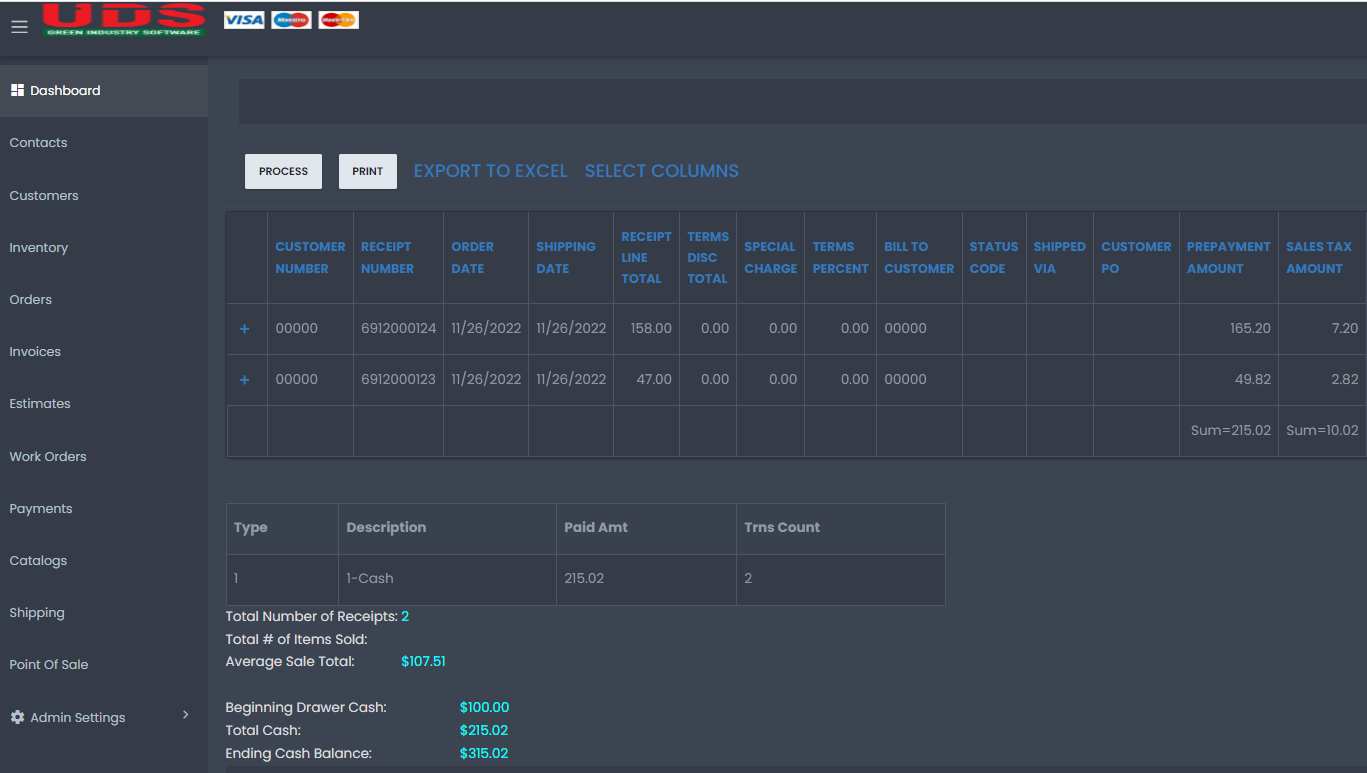
Task: Sort by CUSTOMER NUMBER column header
Action: (x=310, y=257)
